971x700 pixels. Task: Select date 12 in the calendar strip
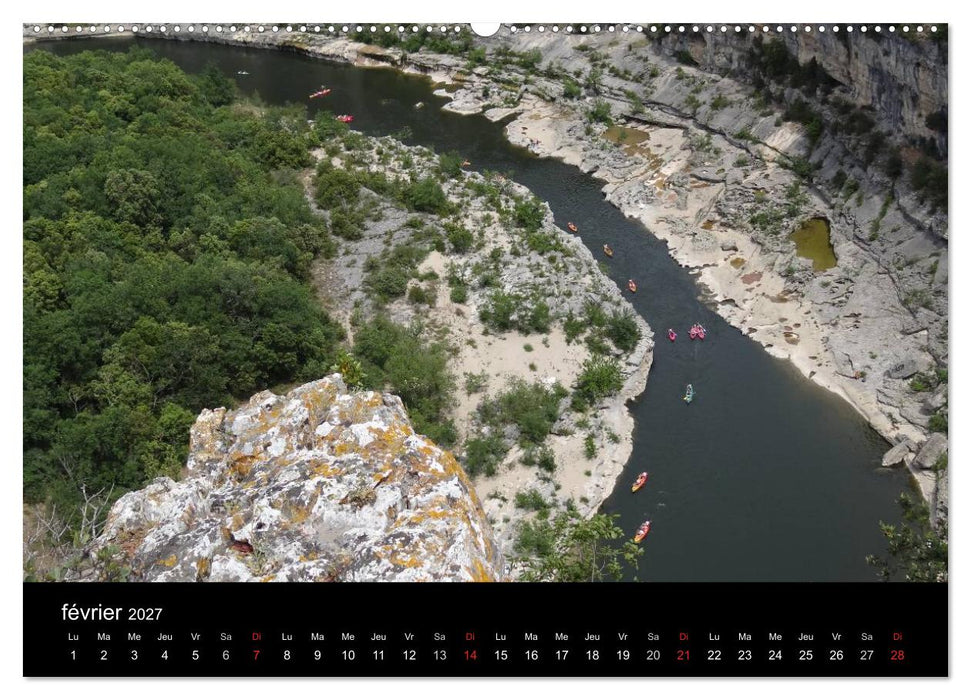tap(409, 655)
